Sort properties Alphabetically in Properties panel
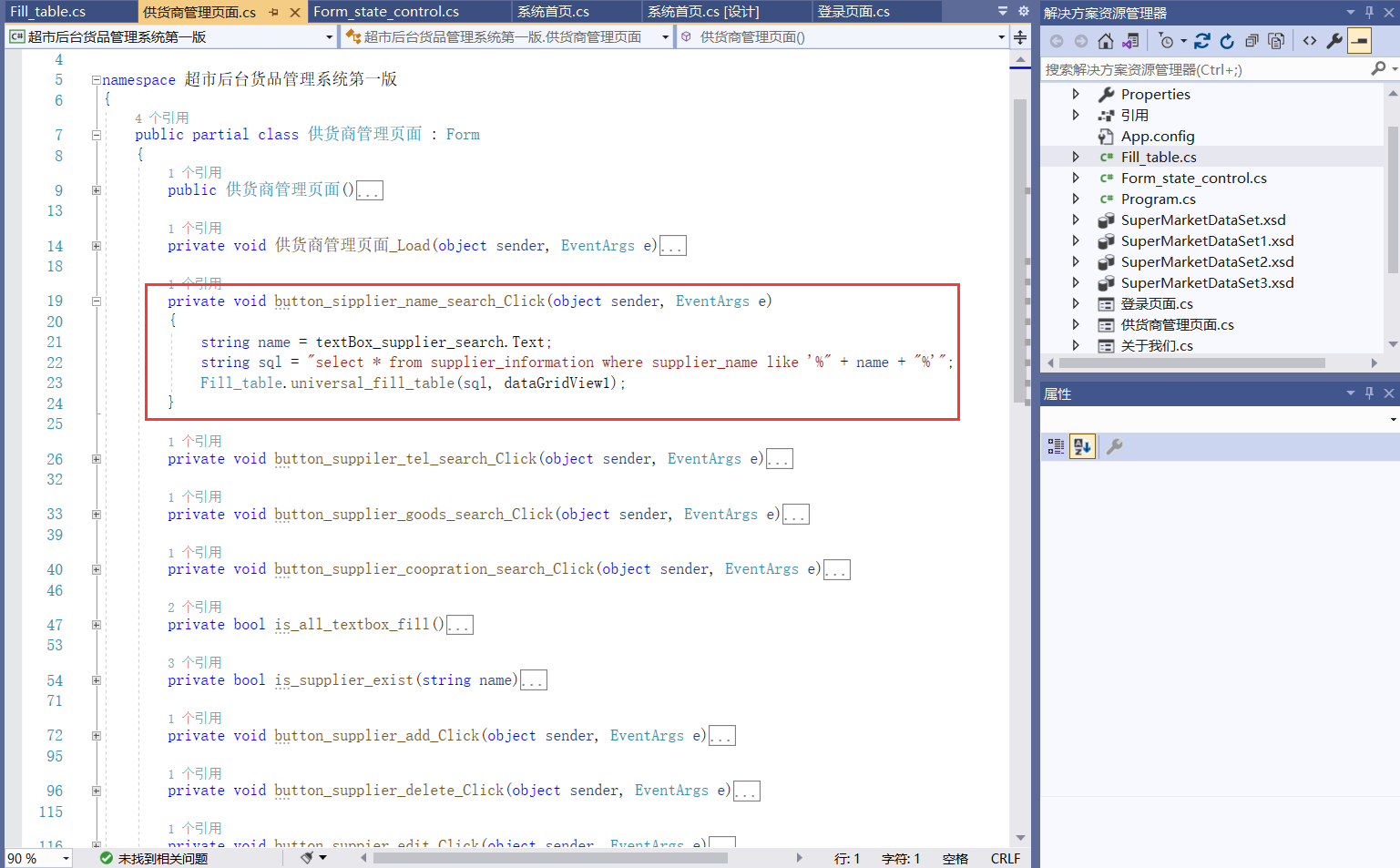Screen dimensions: 1400x868 point(1082,446)
